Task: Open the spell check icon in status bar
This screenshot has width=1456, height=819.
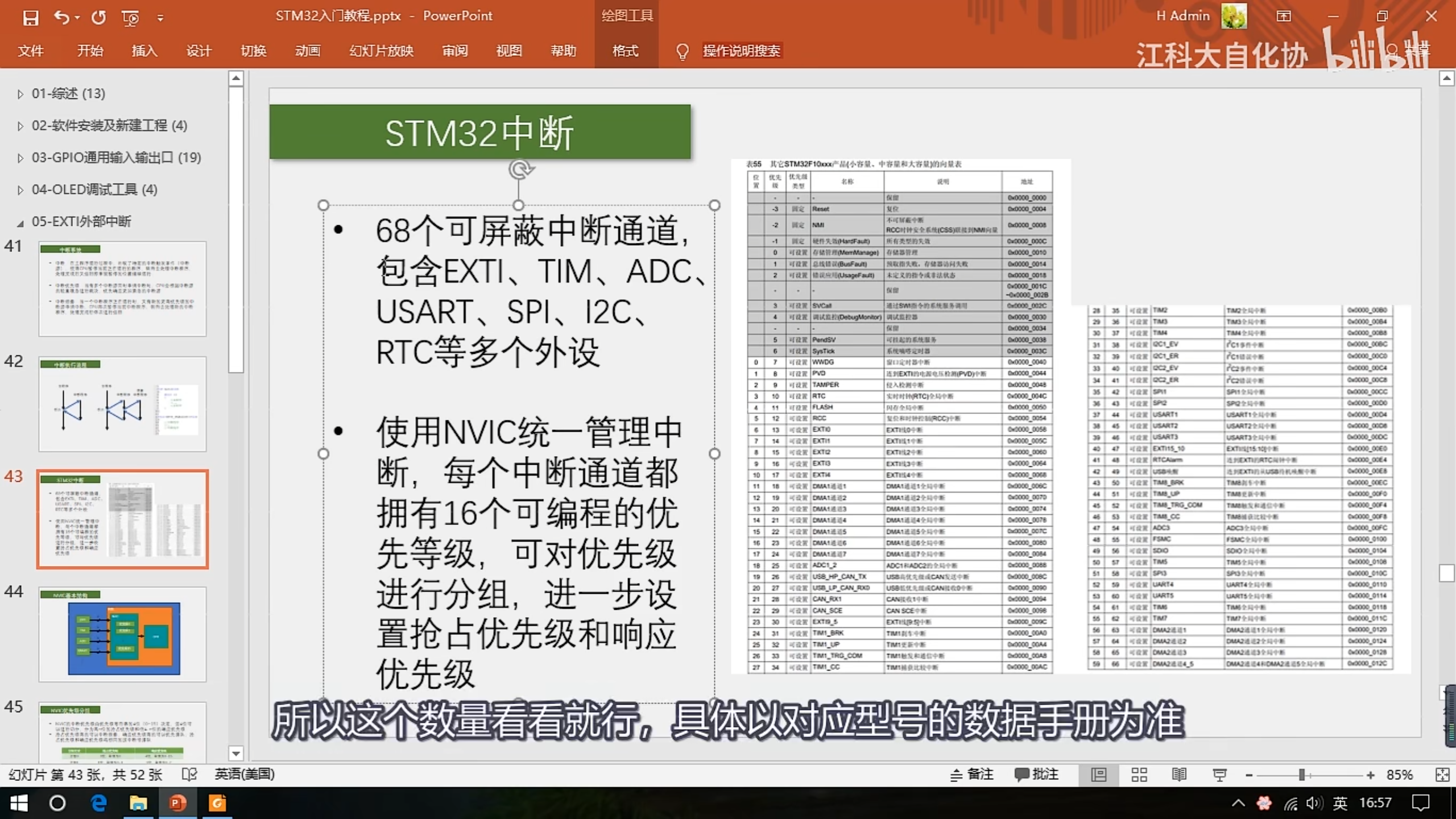Action: pyautogui.click(x=189, y=774)
